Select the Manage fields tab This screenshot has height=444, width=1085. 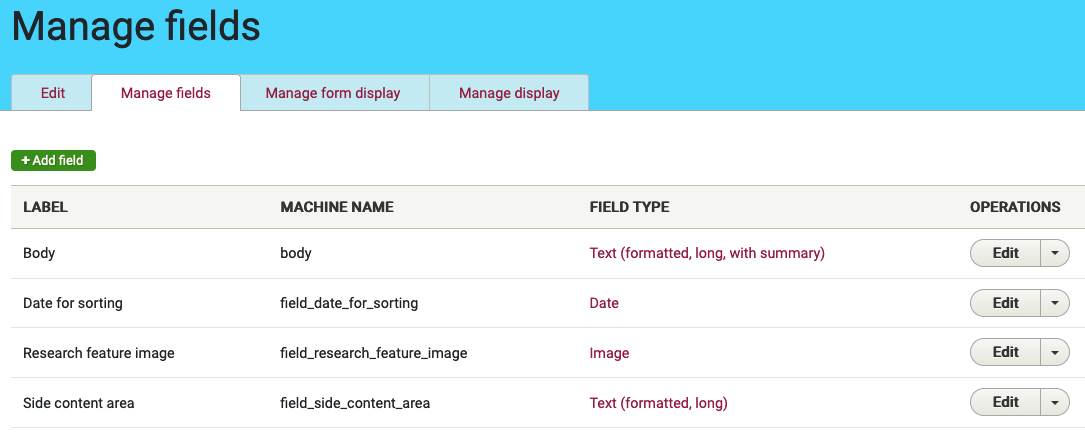pos(166,93)
